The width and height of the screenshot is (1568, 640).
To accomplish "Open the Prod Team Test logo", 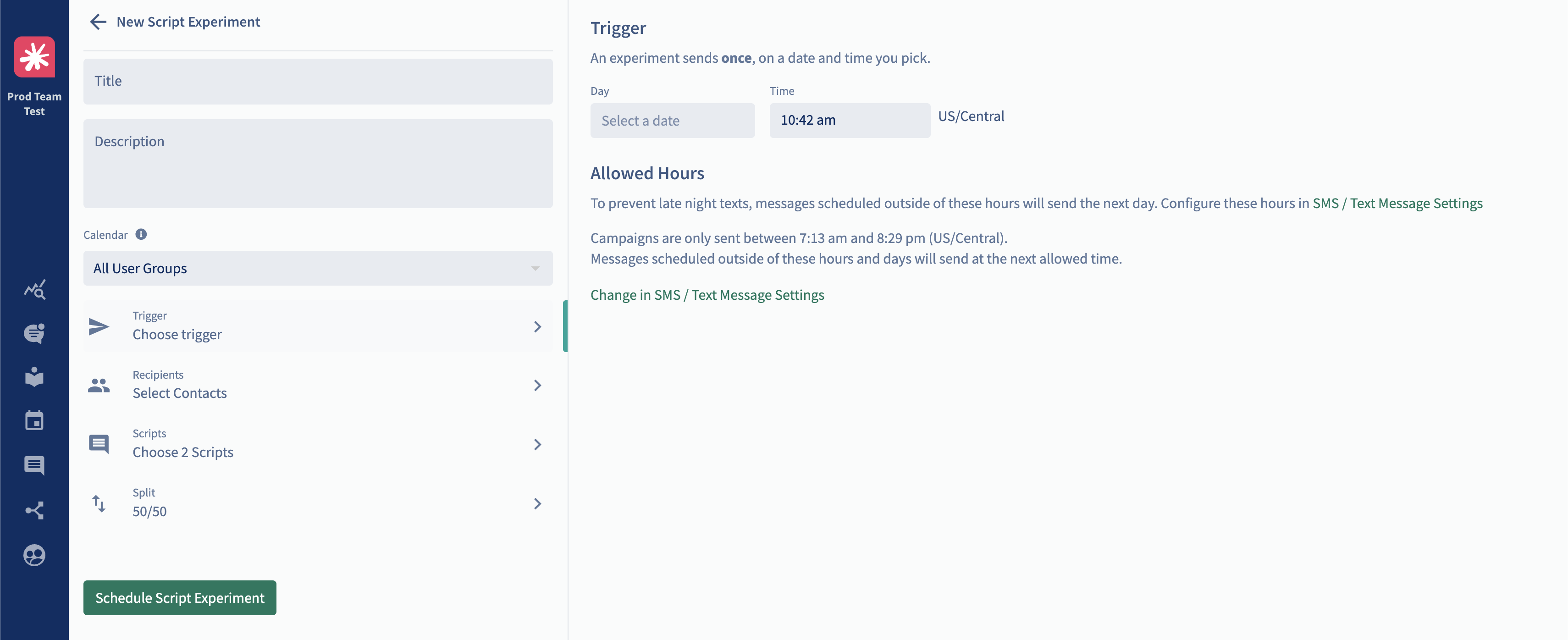I will [34, 57].
